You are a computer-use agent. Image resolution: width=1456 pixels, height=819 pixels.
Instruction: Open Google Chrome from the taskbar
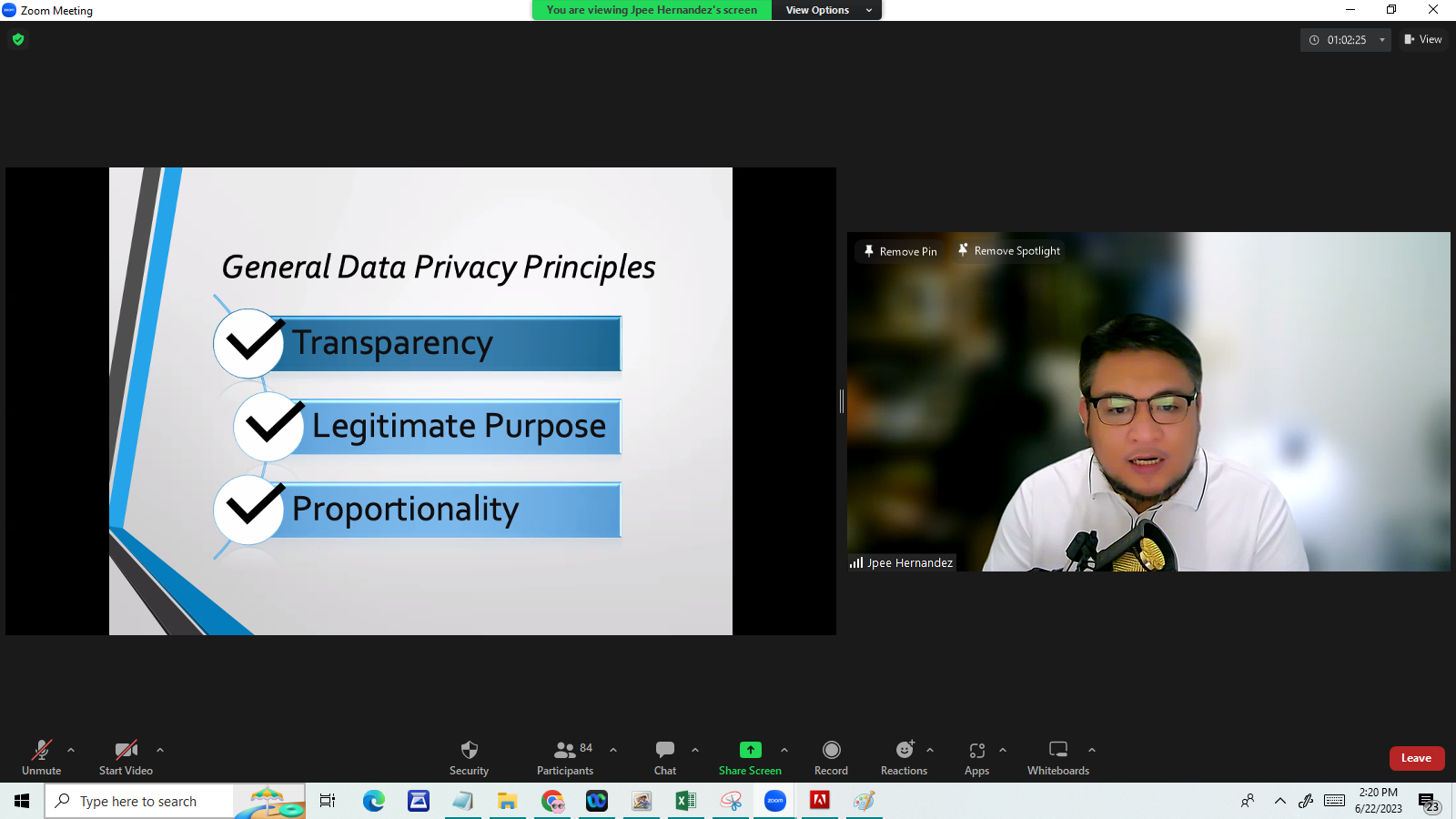[552, 801]
